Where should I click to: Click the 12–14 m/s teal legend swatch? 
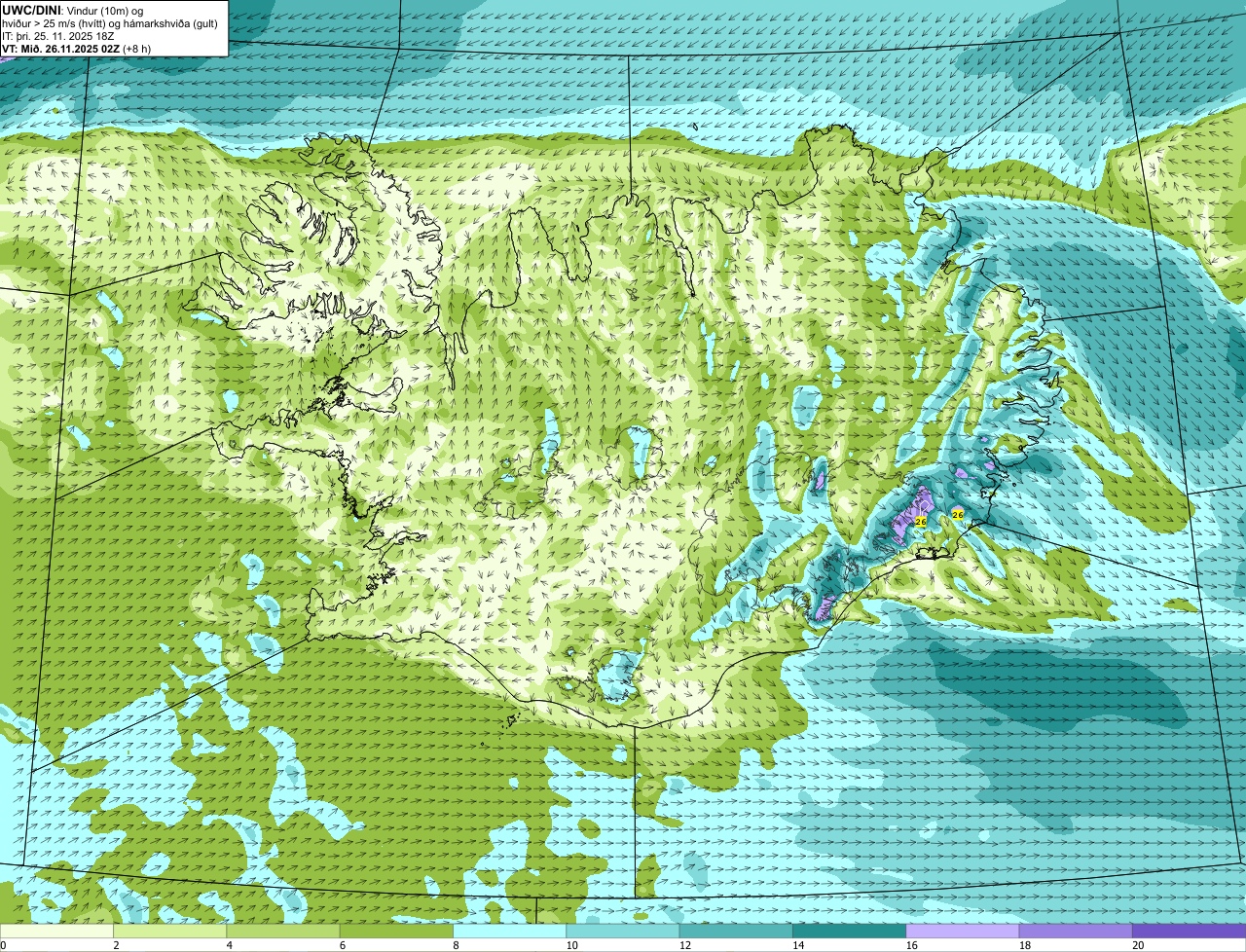pyautogui.click(x=736, y=931)
